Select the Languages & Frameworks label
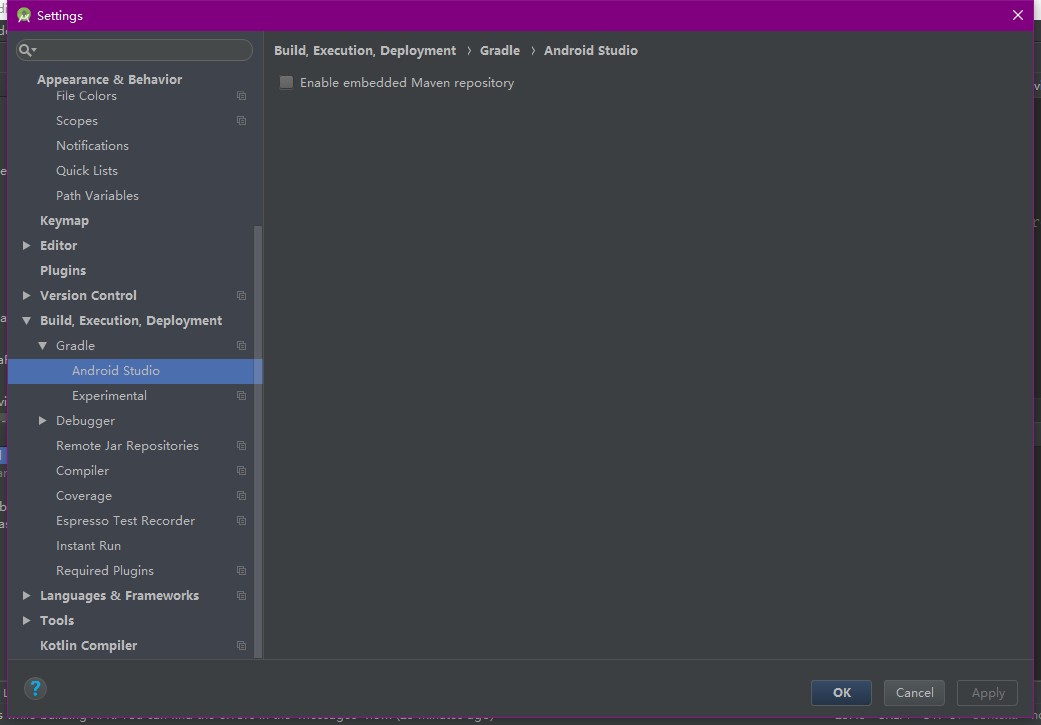Viewport: 1041px width, 725px height. click(120, 596)
